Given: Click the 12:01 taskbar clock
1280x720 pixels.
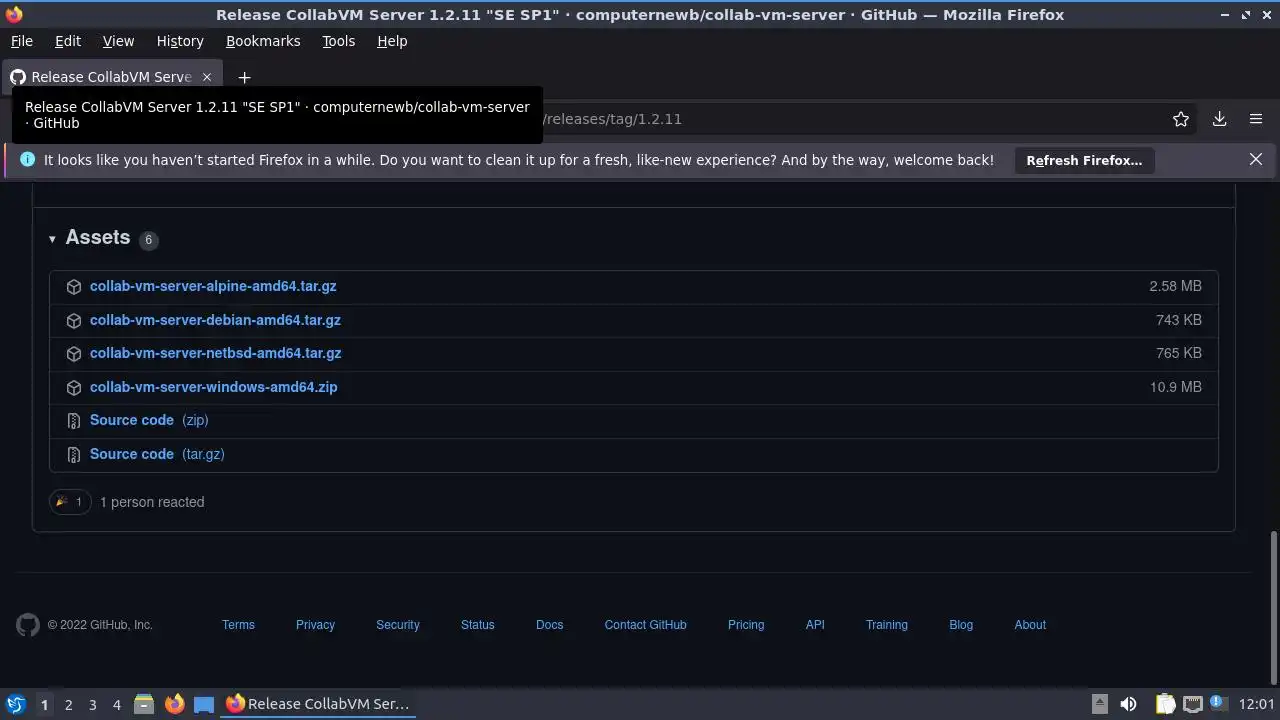Looking at the screenshot, I should tap(1257, 704).
